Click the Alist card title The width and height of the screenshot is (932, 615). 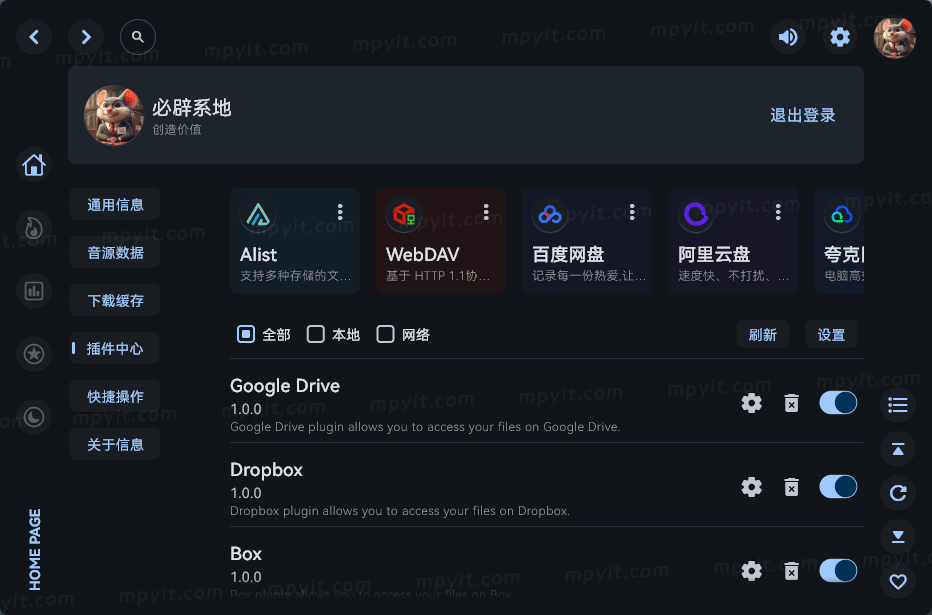[259, 254]
